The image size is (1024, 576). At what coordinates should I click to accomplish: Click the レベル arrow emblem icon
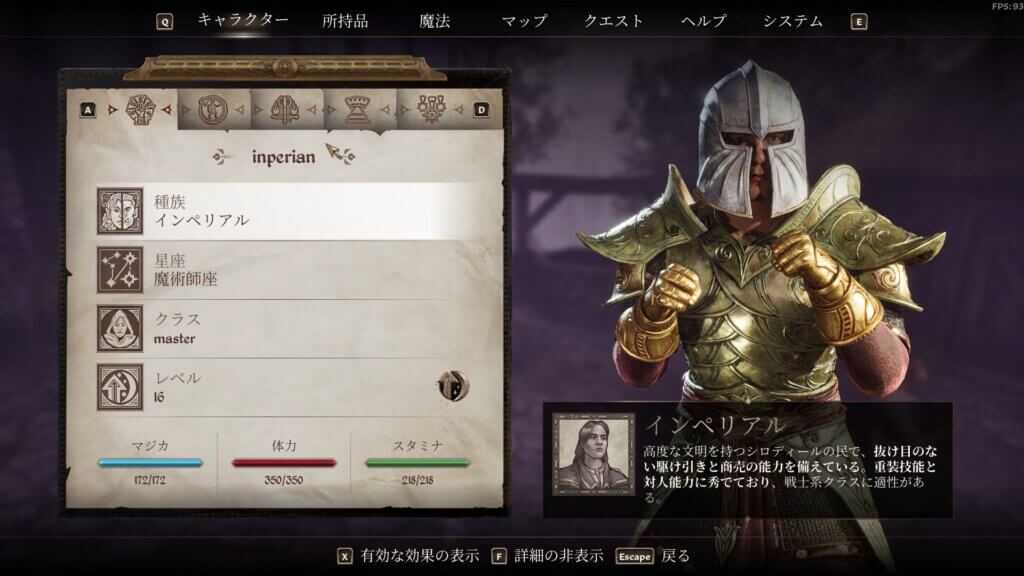coord(120,387)
